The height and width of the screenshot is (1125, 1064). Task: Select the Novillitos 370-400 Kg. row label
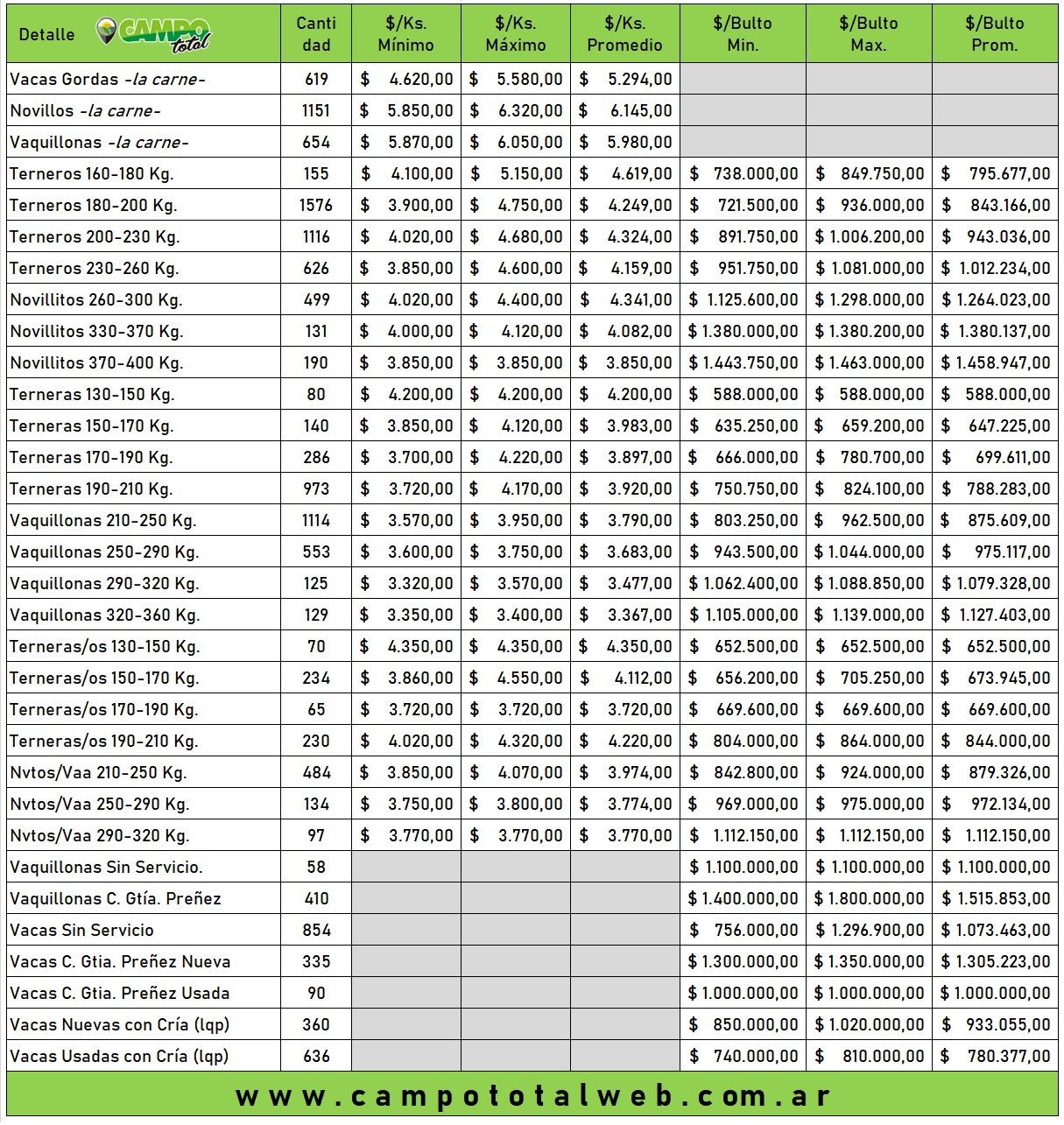(x=96, y=363)
